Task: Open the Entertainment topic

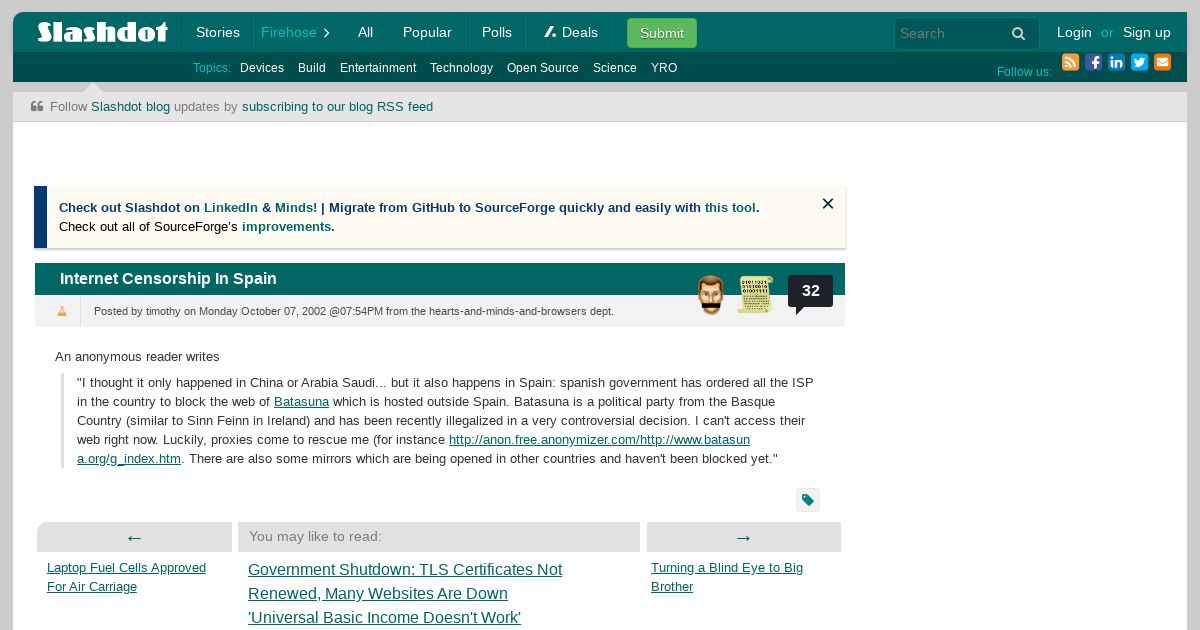Action: [378, 68]
